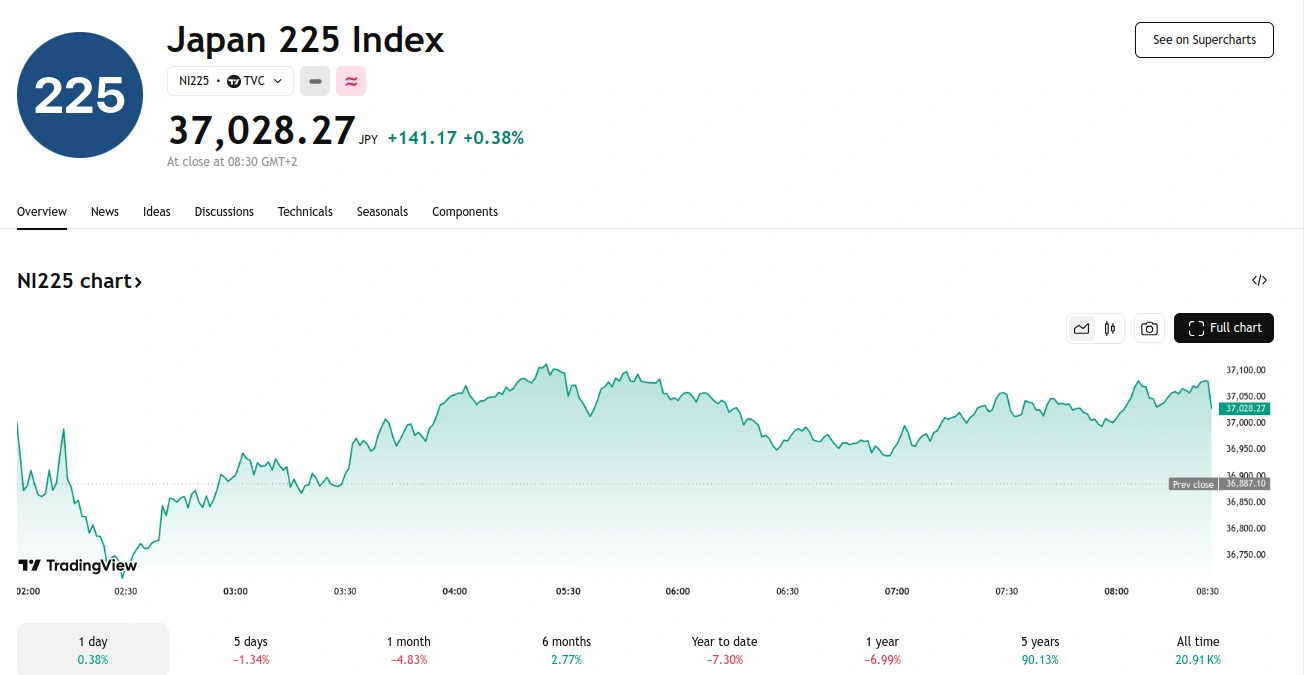Screen dimensions: 1308x675
Task: Select the 1 month performance range
Action: coord(409,649)
